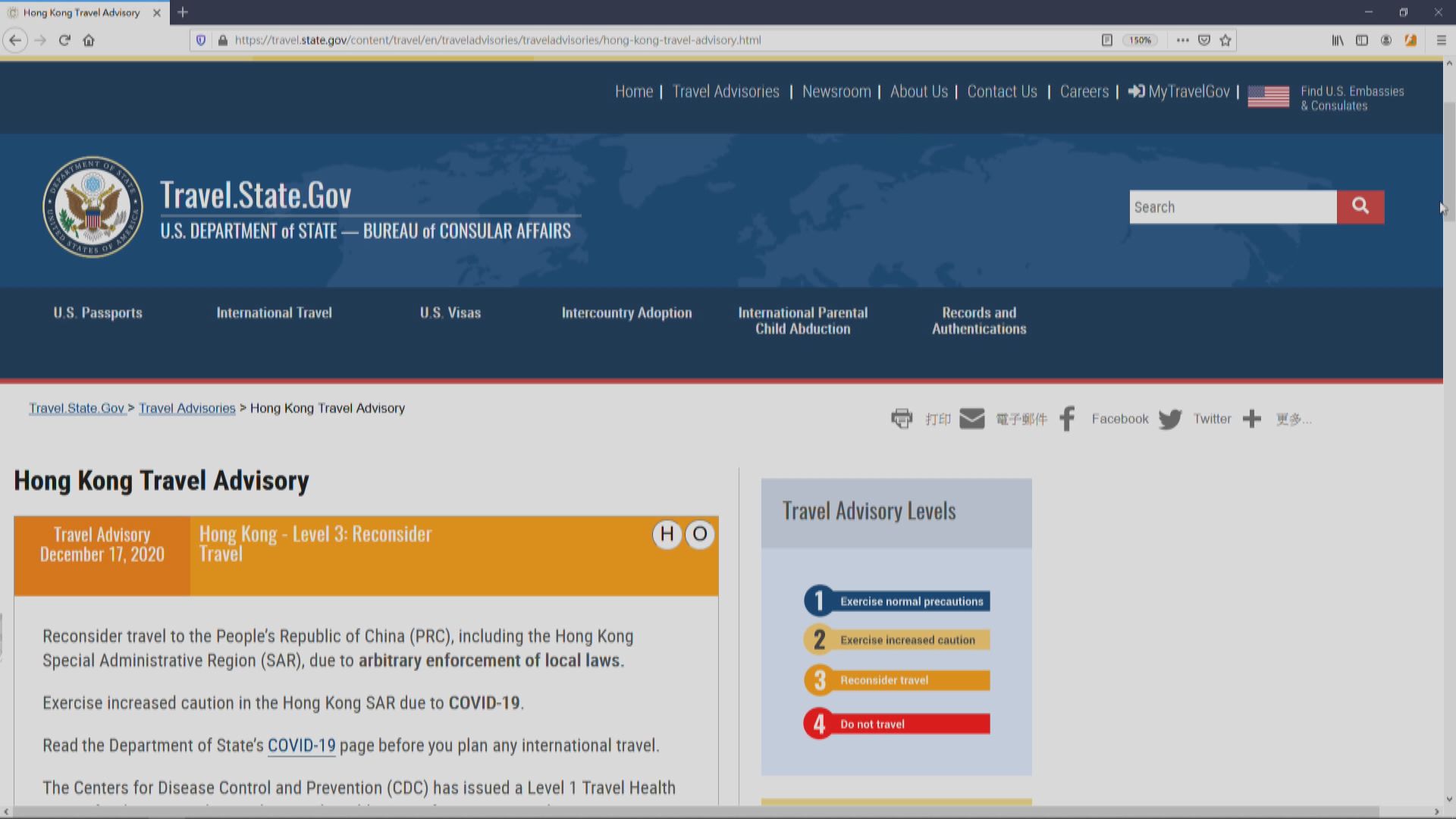Click the COVID-19 page hyperlink
1456x819 pixels.
pyautogui.click(x=301, y=745)
